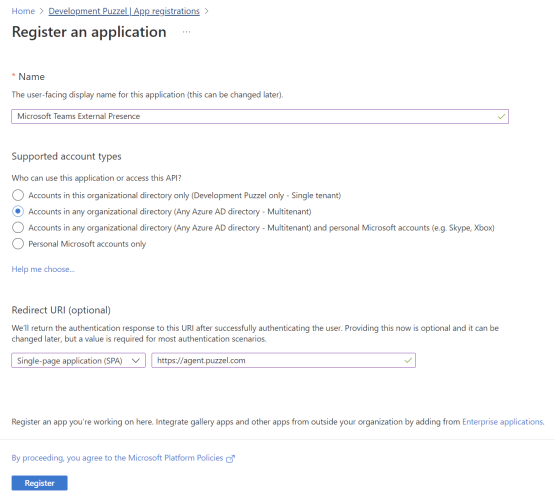Select Multitenant Azure AD directory radio option
This screenshot has height=500, width=555.
tap(18, 211)
